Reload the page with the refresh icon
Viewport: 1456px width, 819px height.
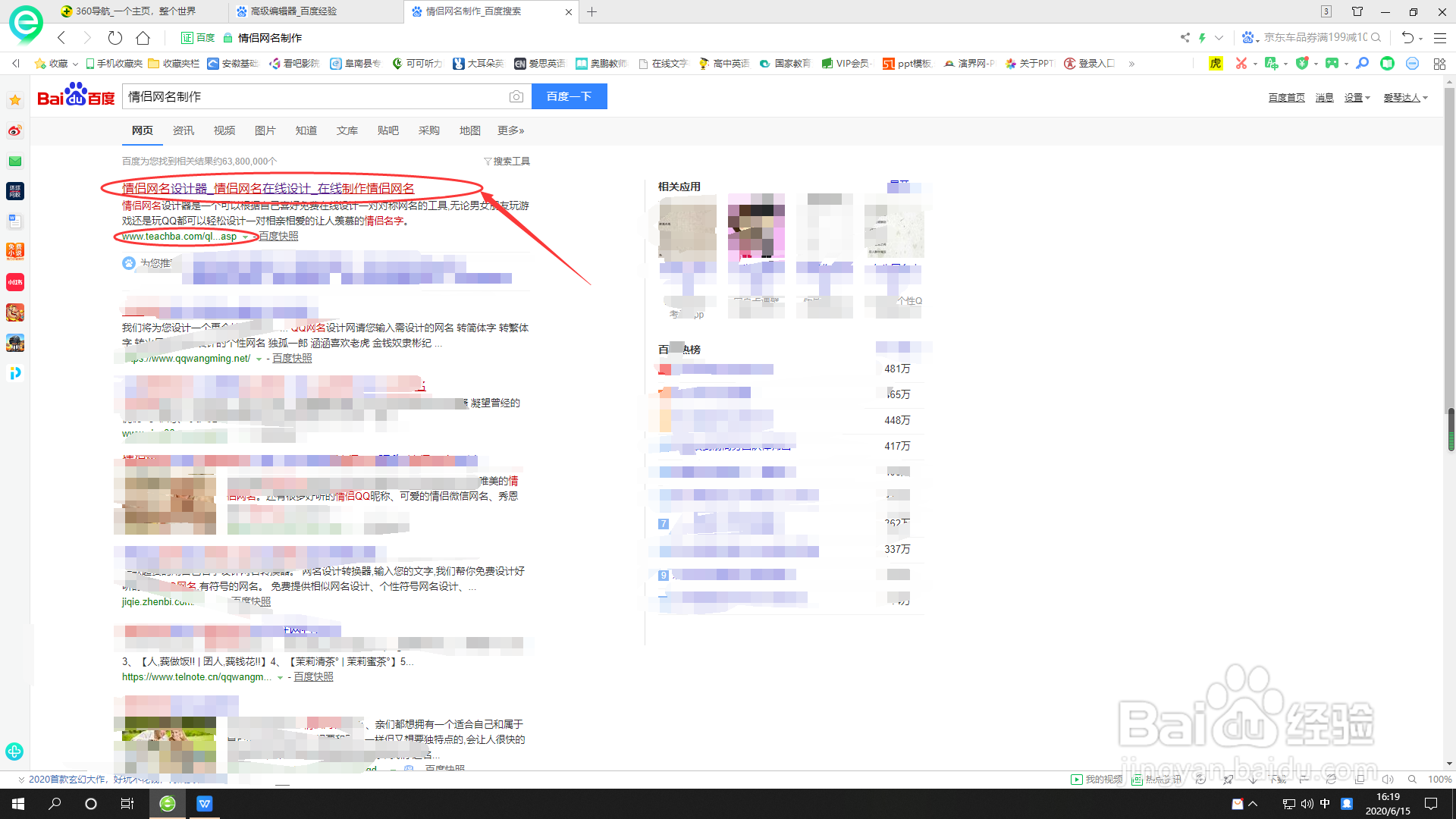[x=115, y=37]
